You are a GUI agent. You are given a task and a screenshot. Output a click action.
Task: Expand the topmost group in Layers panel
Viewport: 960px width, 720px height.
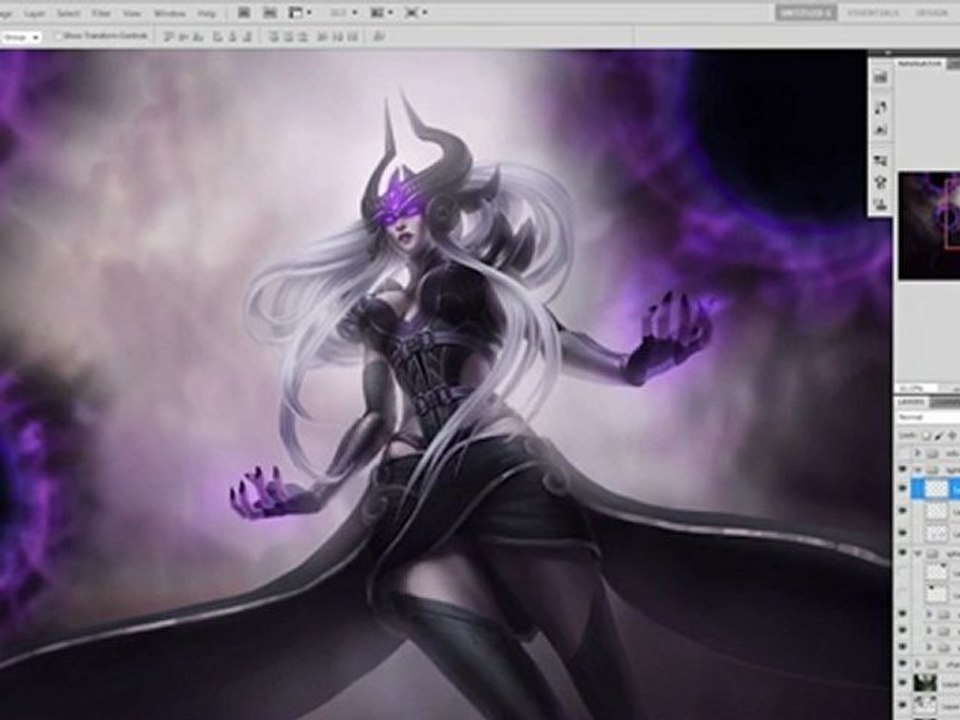917,454
